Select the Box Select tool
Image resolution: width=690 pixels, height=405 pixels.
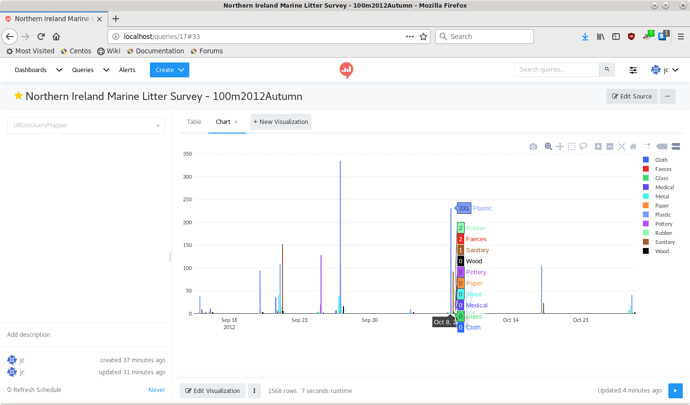point(572,147)
